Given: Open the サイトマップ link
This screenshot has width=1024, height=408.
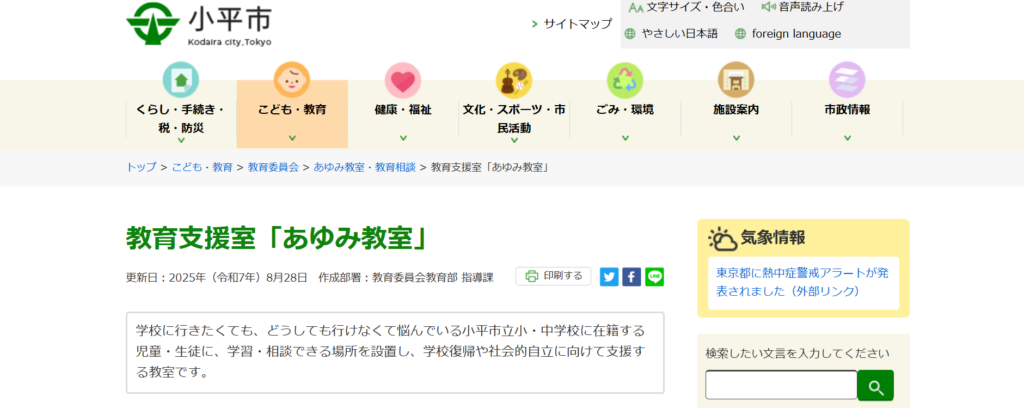Looking at the screenshot, I should 572,24.
